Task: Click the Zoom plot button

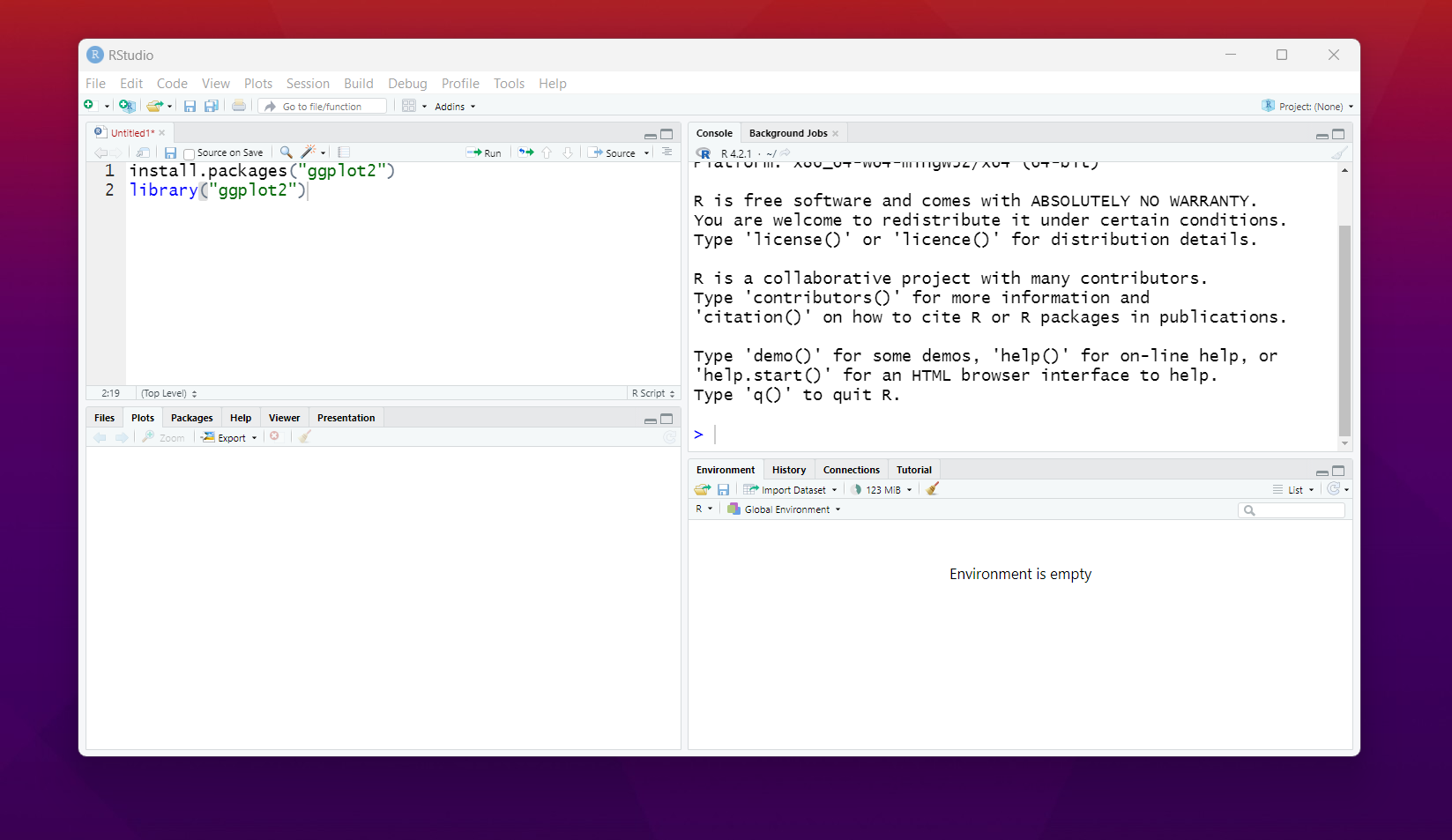Action: 164,437
